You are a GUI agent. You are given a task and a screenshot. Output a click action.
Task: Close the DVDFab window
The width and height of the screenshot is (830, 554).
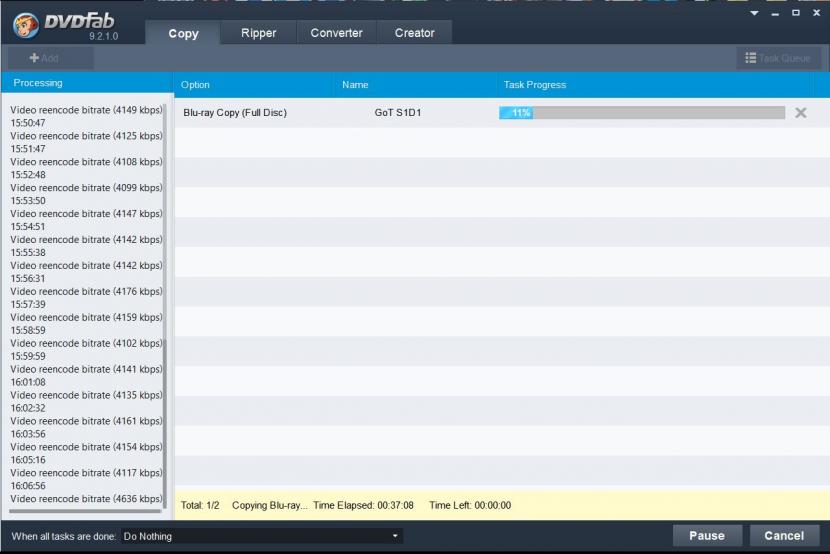click(816, 13)
